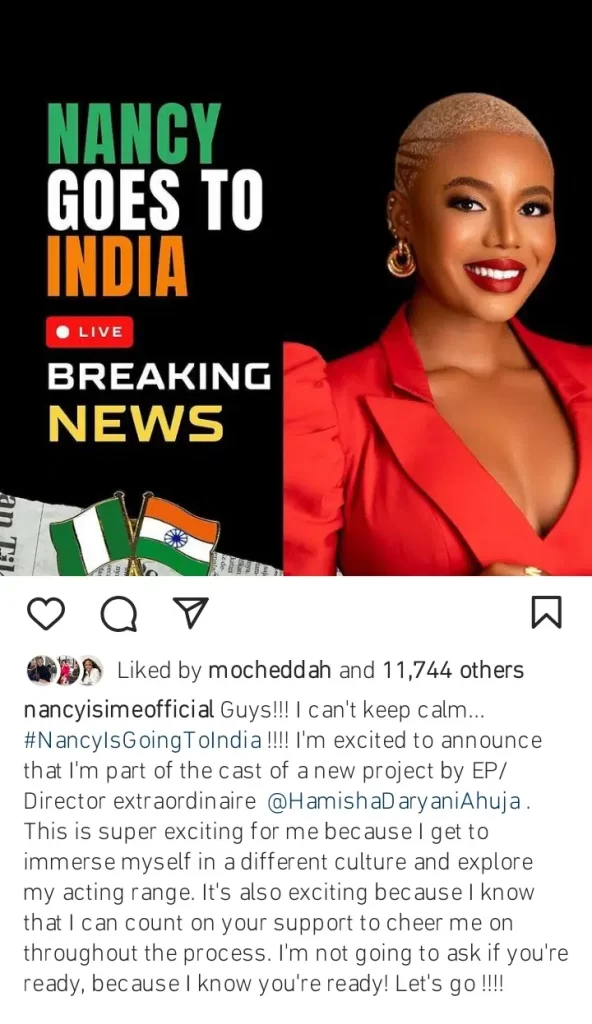Screen dimensions: 592x1024
Task: Click the NANCY GOES TO INDIA headline
Action: [154, 200]
